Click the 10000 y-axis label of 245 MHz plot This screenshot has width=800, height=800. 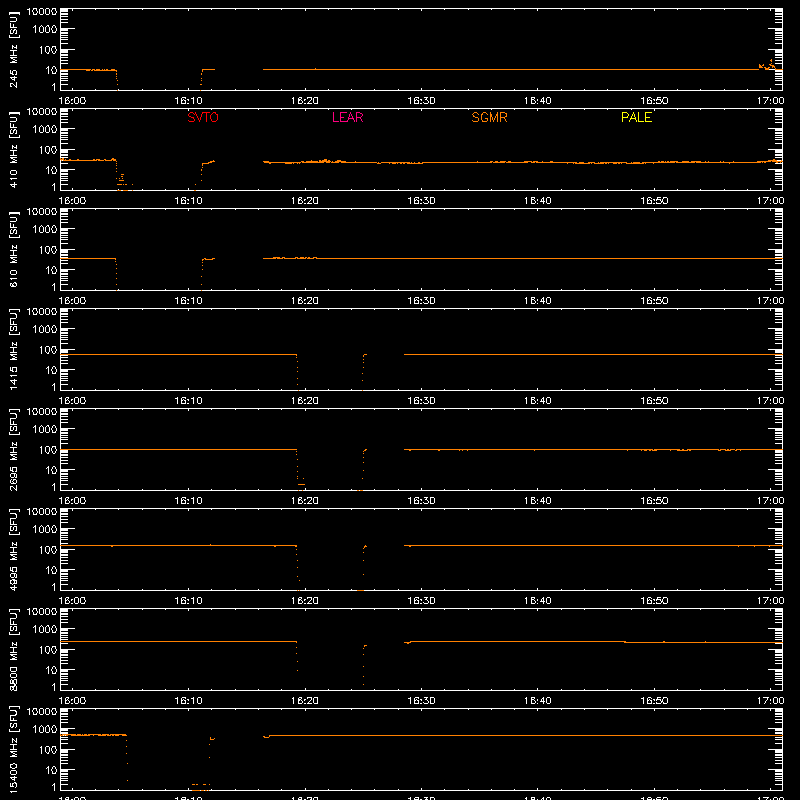click(x=42, y=12)
